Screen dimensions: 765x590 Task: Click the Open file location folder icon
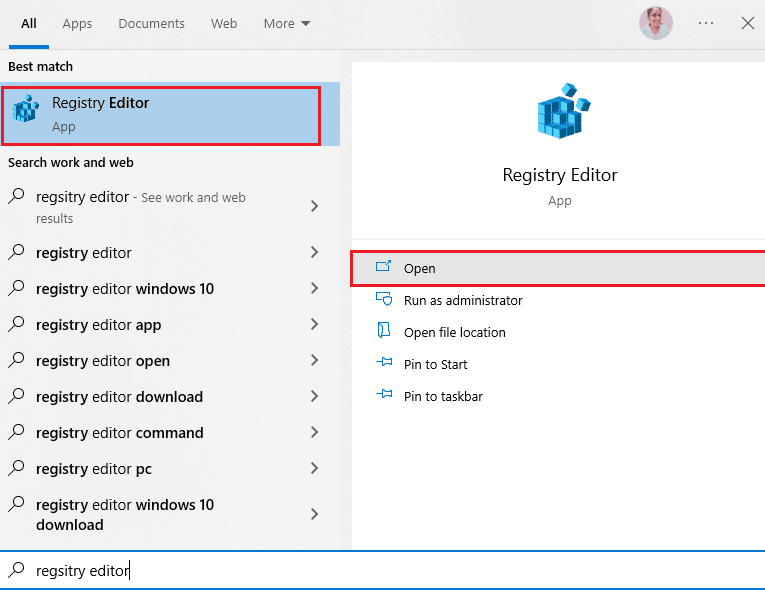tap(383, 332)
